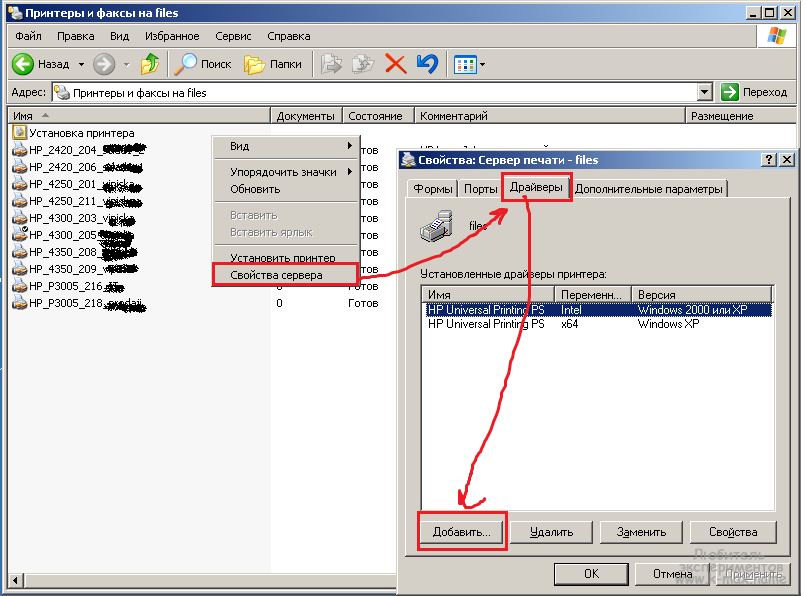Viewport: 806px width, 596px height.
Task: Click the blue Undo arrow icon
Action: (x=427, y=64)
